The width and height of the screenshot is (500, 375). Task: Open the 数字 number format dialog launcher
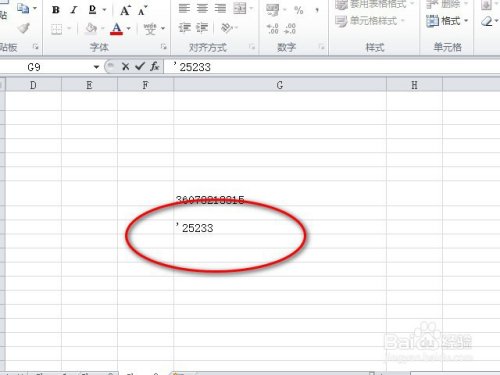(x=321, y=47)
